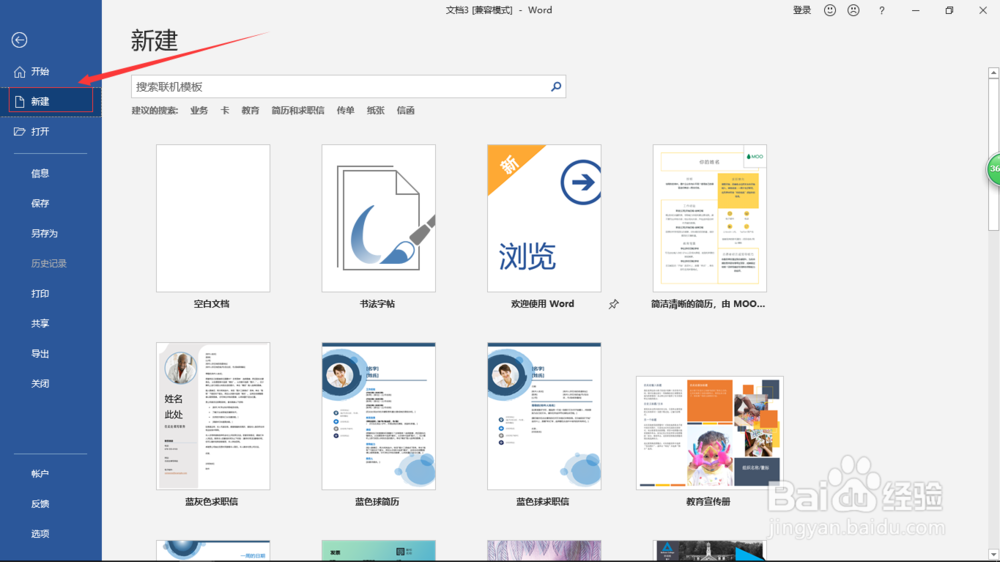Click the frown face feedback icon
This screenshot has height=562, width=1000.
point(853,10)
